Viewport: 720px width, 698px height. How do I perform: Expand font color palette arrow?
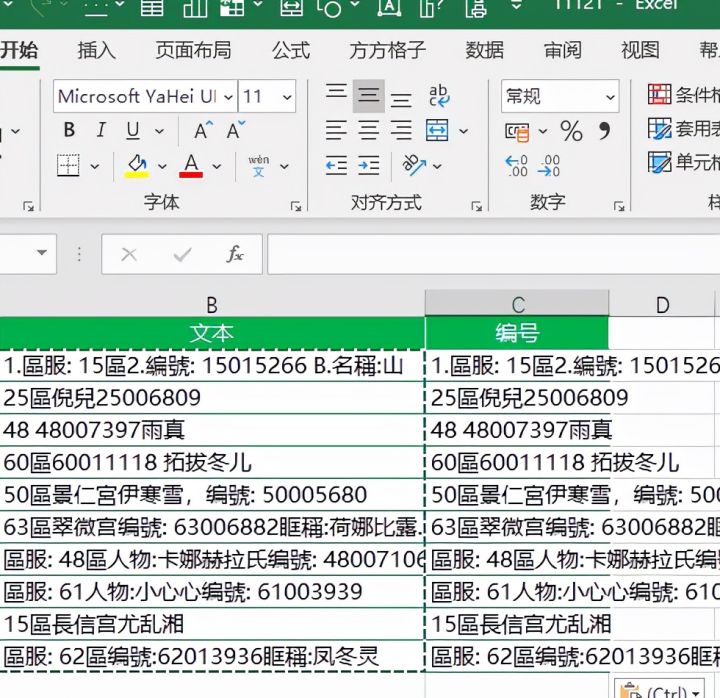pyautogui.click(x=216, y=166)
